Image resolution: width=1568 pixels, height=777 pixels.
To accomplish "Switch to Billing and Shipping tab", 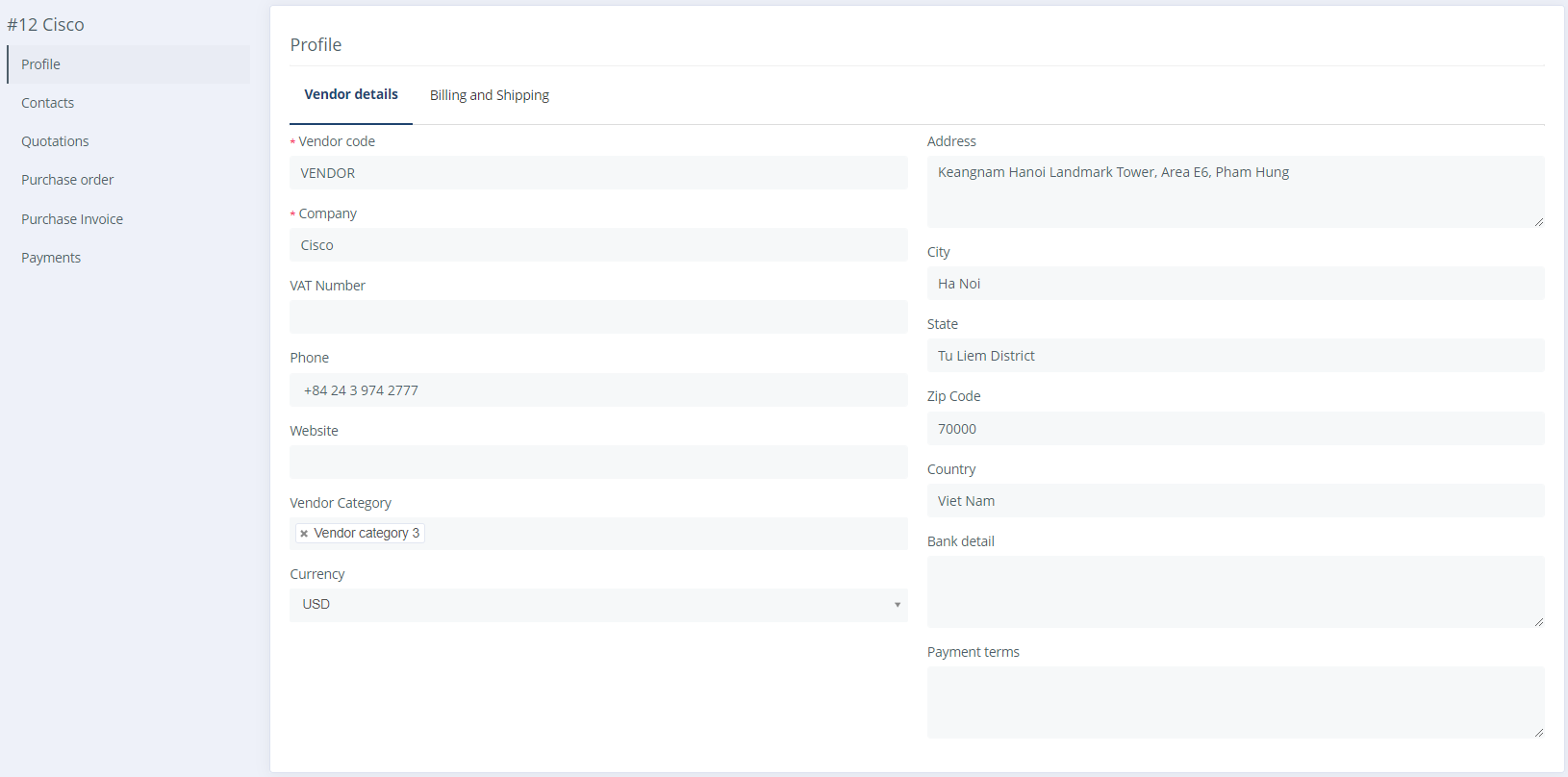I will [489, 95].
